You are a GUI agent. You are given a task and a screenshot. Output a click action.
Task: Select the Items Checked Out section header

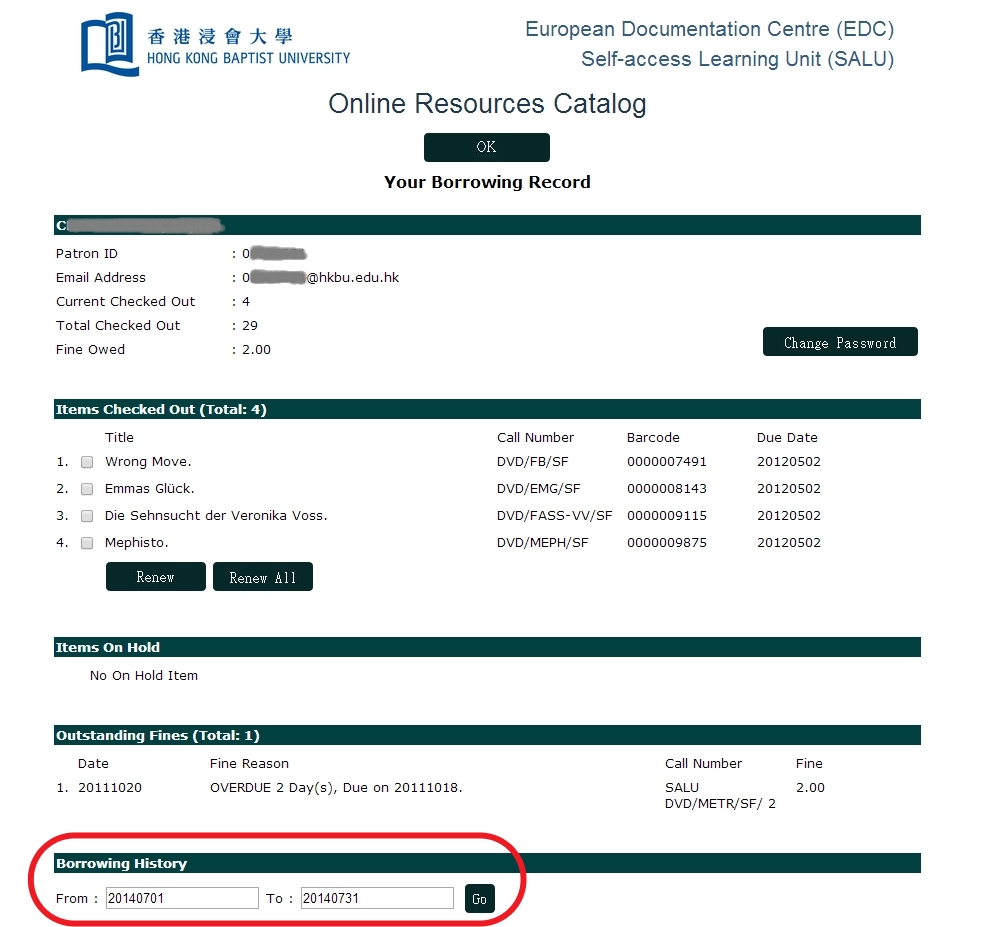pos(161,409)
